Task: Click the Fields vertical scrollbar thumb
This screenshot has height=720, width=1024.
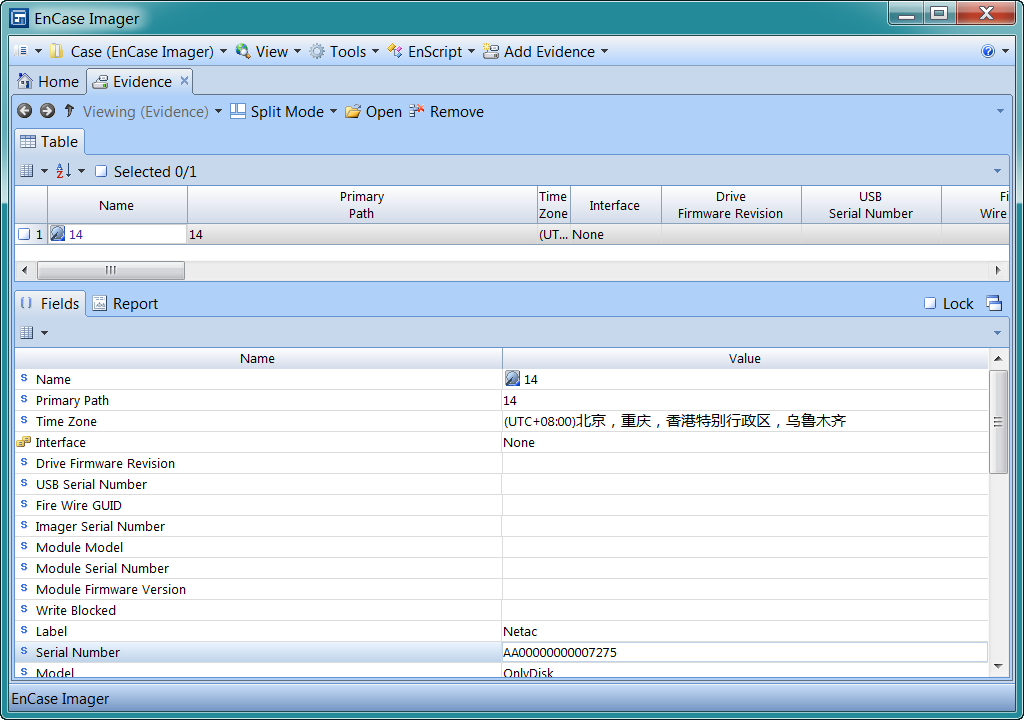Action: (998, 421)
